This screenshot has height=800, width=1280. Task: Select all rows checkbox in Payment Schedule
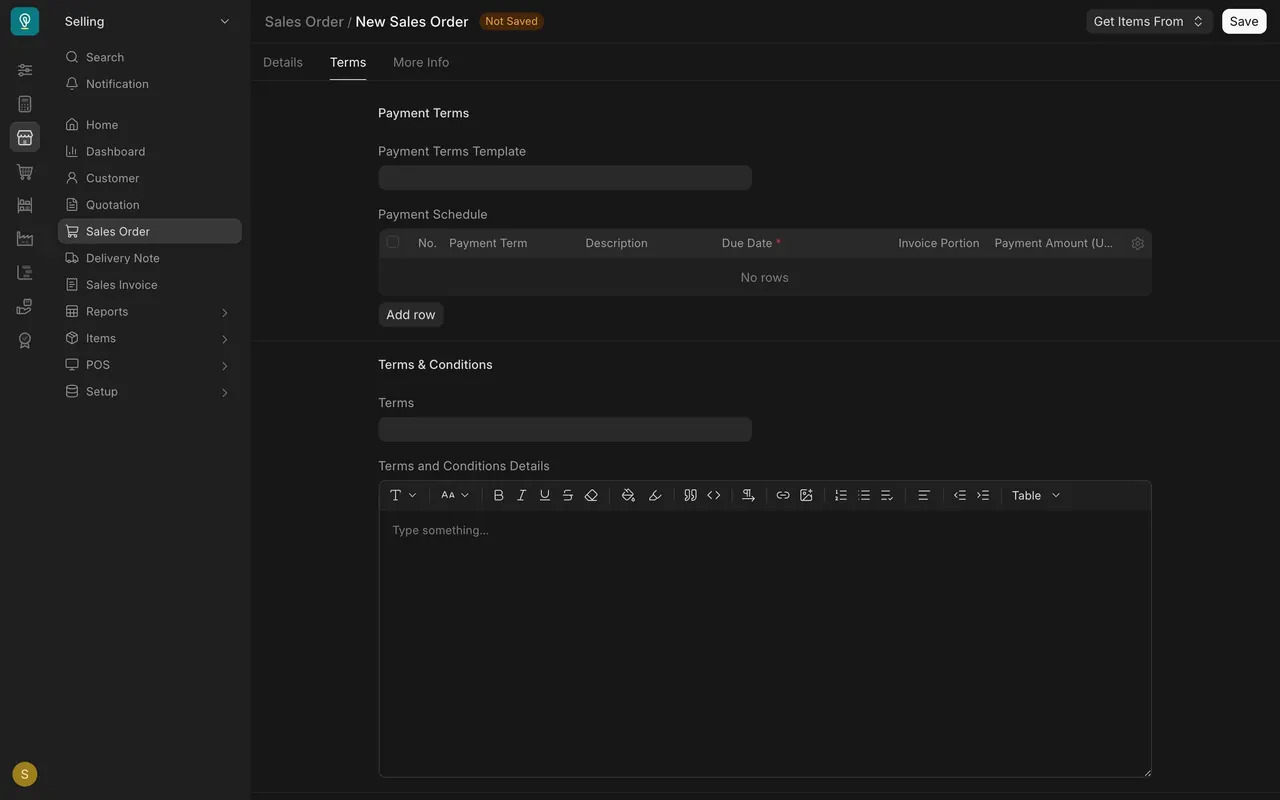point(393,242)
